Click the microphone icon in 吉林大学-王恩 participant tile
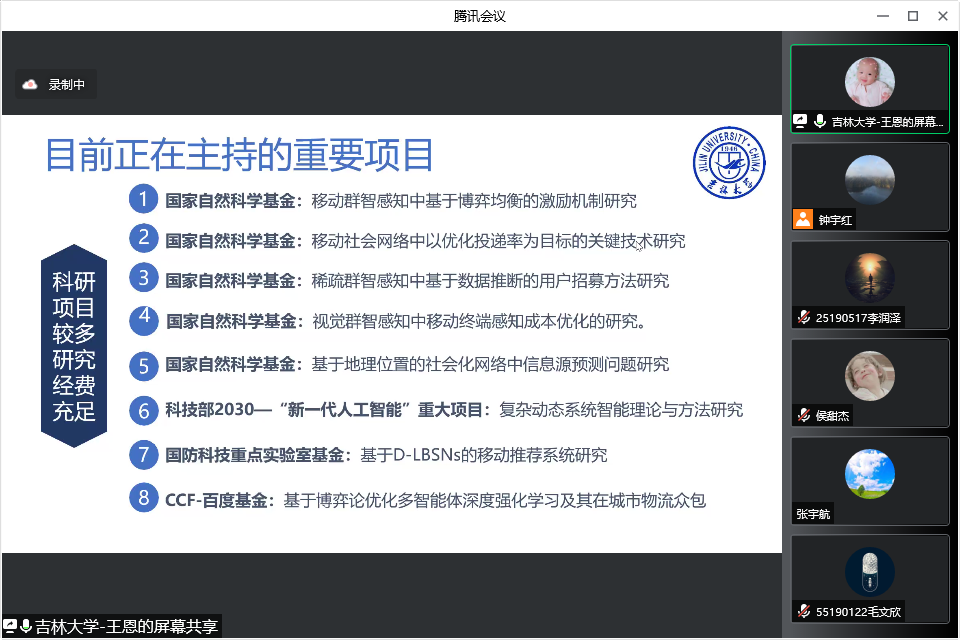The width and height of the screenshot is (960, 640). pyautogui.click(x=819, y=121)
